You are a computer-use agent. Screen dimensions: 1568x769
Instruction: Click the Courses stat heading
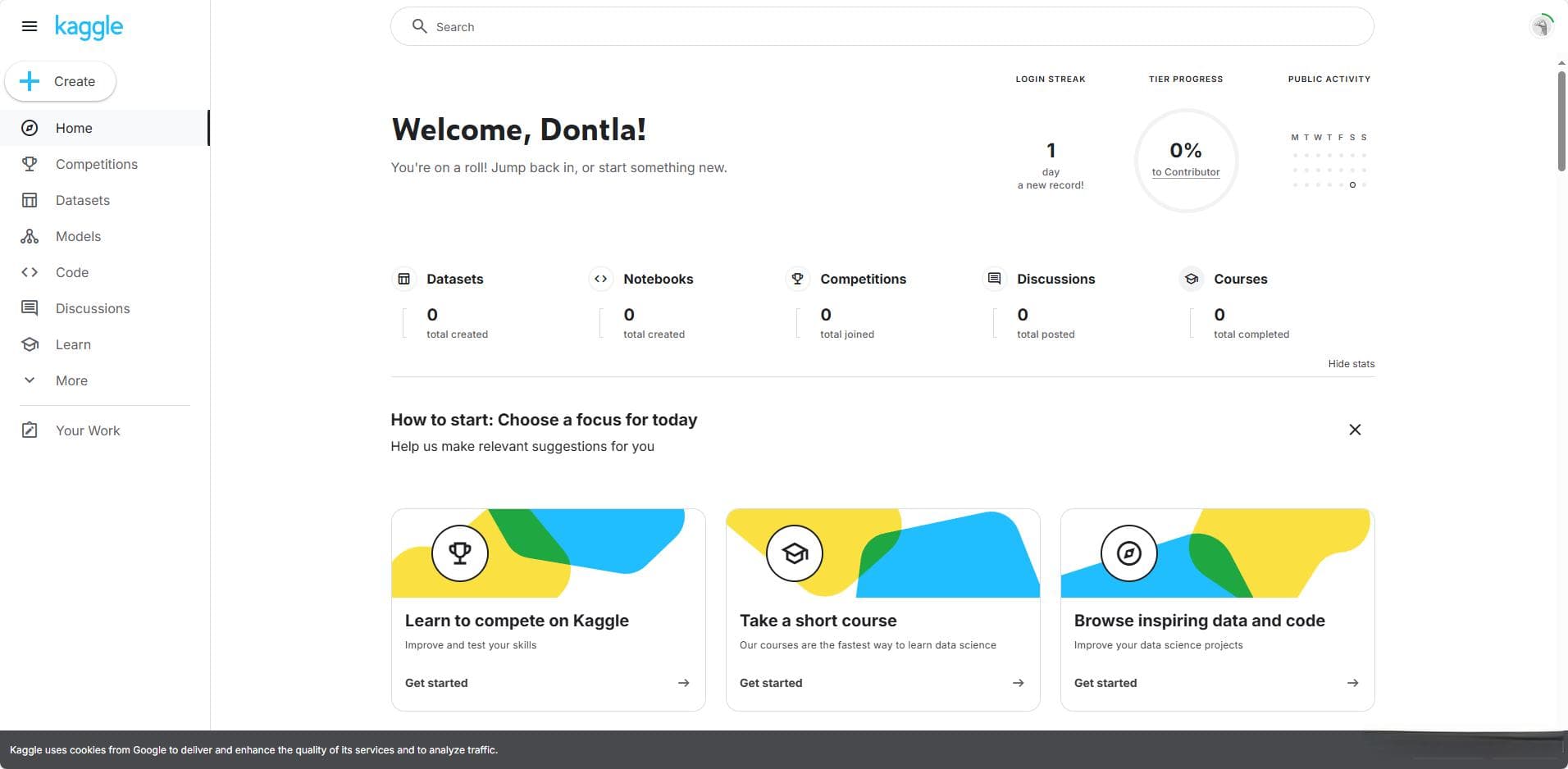(x=1241, y=279)
